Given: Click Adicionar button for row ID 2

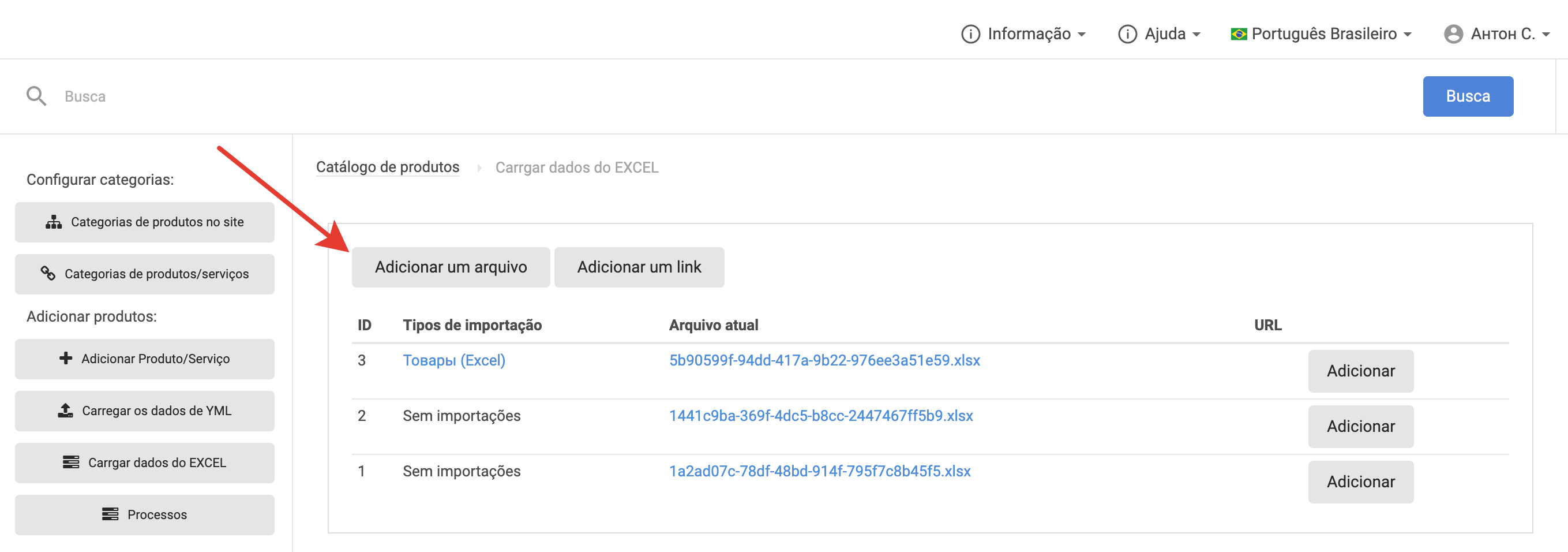Looking at the screenshot, I should (1360, 427).
